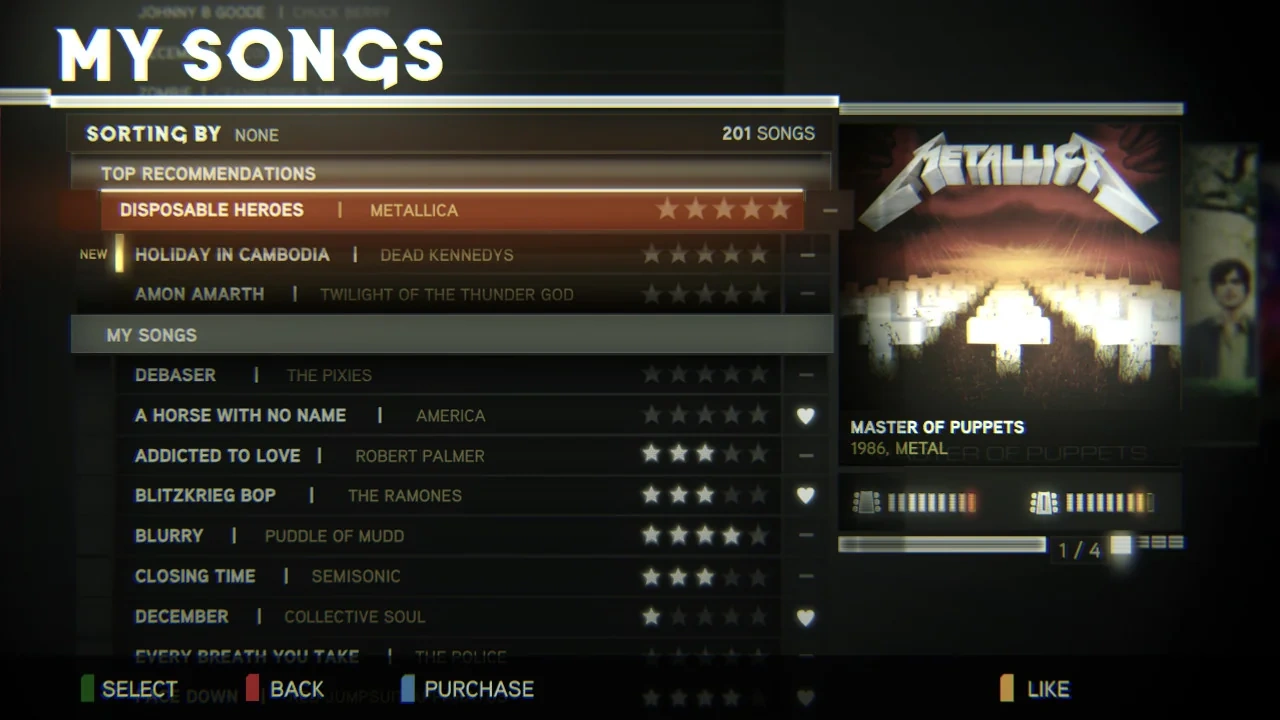1280x720 pixels.
Task: Click the red Back button icon
Action: 253,688
